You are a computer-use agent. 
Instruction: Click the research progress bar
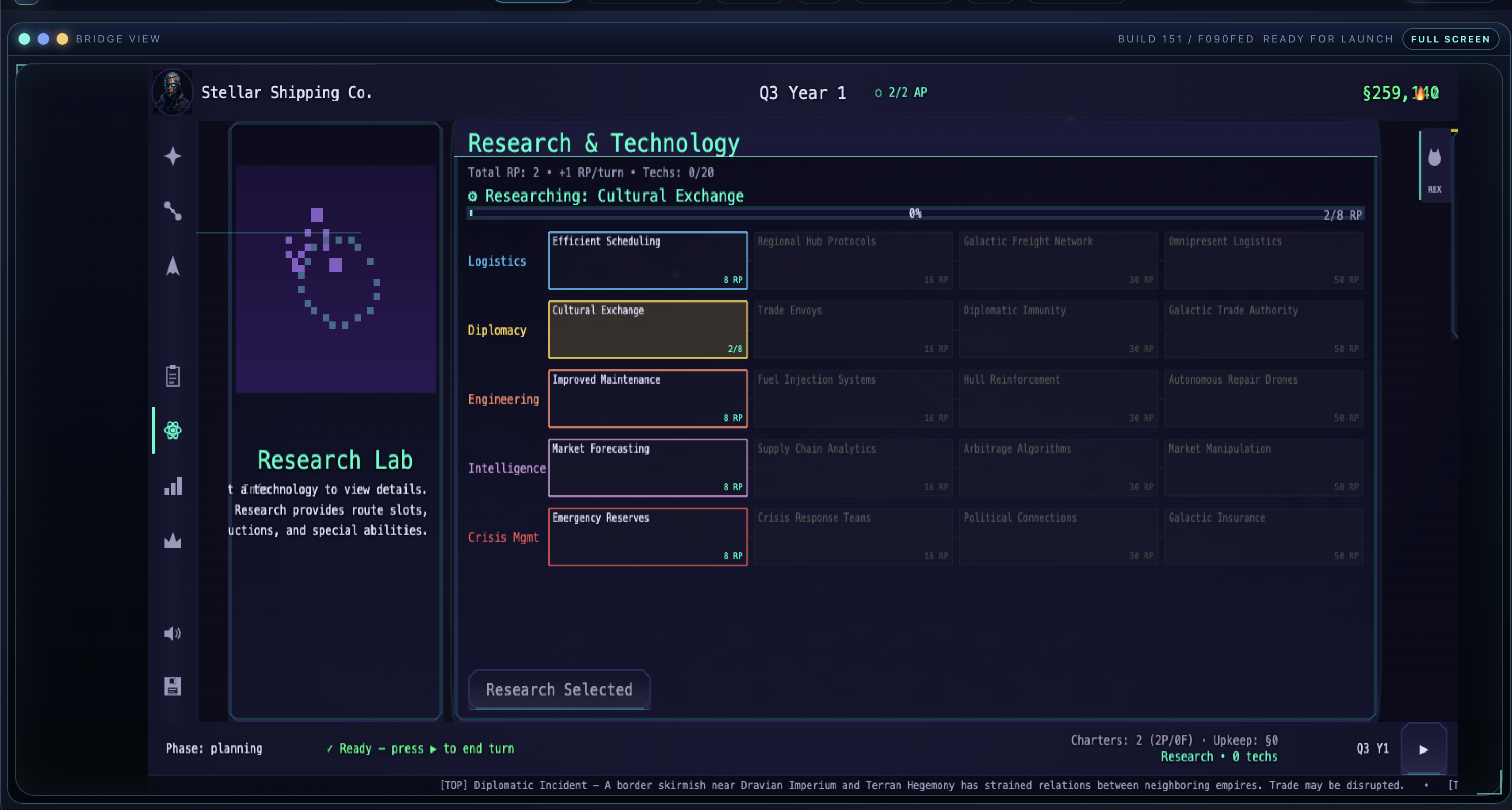[915, 214]
